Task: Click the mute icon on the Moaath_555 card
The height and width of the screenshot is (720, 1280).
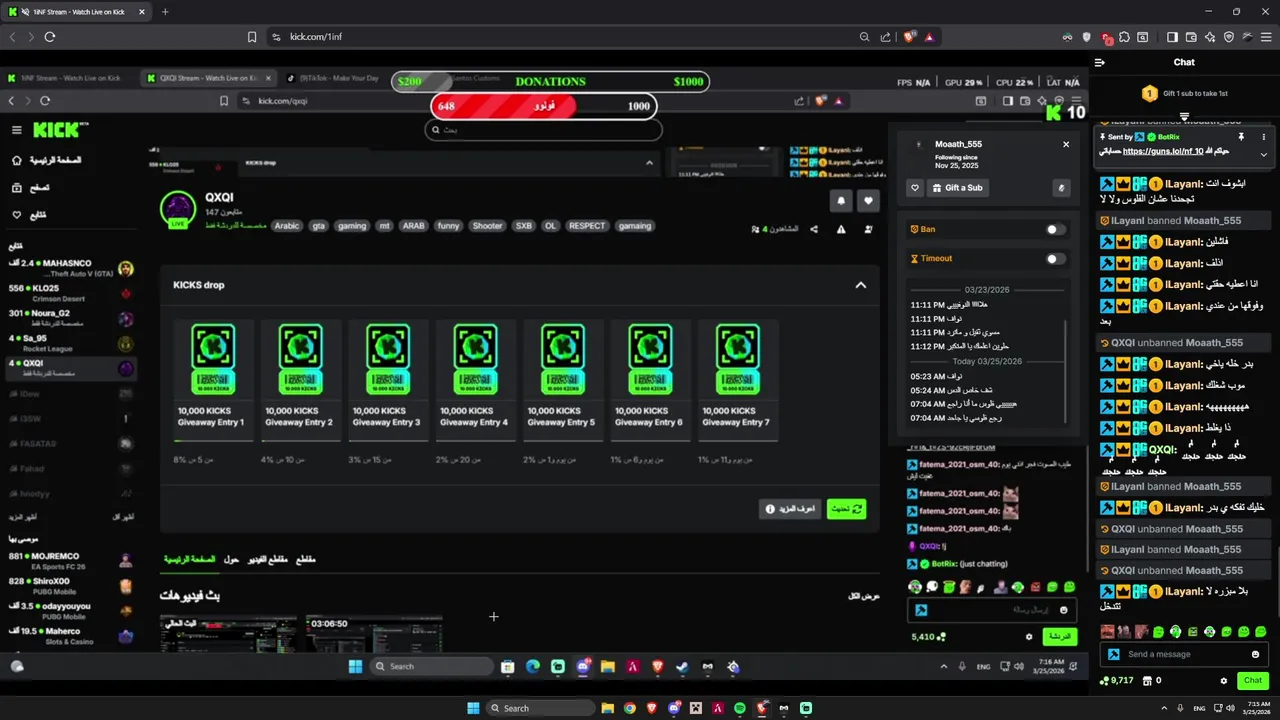Action: coord(1062,187)
